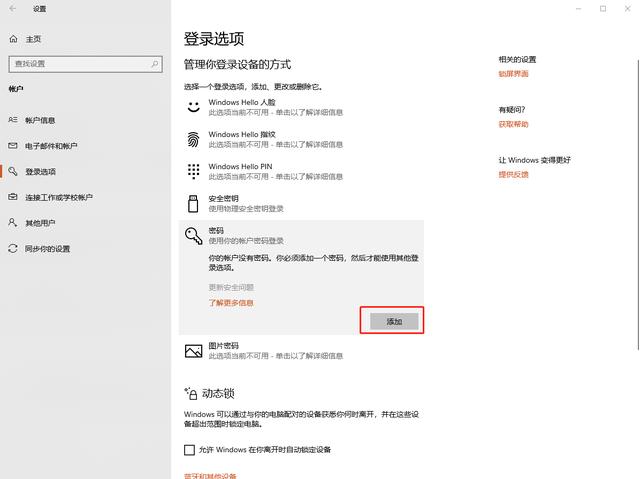This screenshot has height=479, width=640.
Task: Click the key icon next to 登录选项
Action: coord(13,171)
